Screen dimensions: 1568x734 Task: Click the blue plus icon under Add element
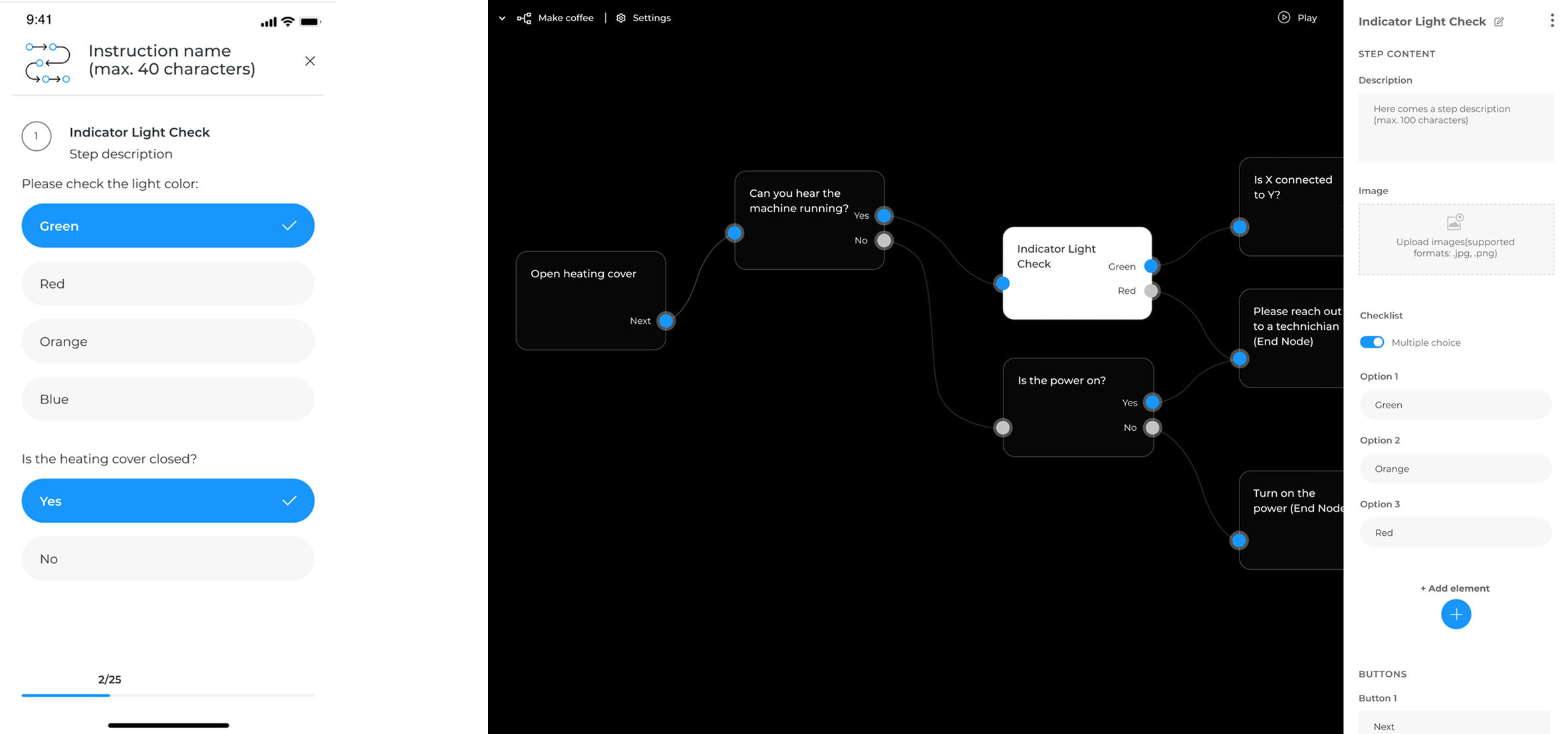point(1456,614)
